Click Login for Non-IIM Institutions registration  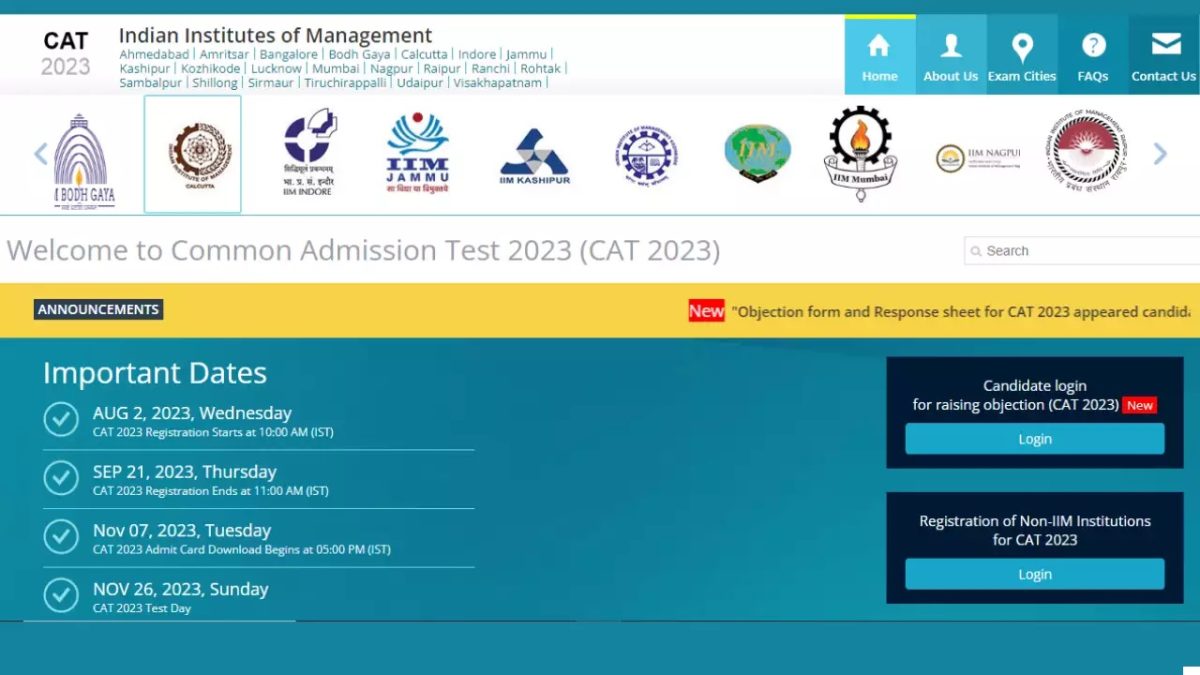point(1034,573)
